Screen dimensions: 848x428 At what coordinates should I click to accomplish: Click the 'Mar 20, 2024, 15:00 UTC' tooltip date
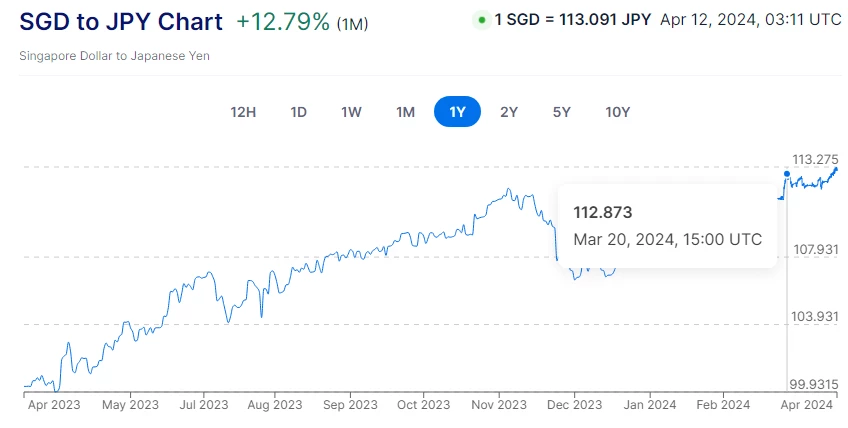(x=667, y=239)
